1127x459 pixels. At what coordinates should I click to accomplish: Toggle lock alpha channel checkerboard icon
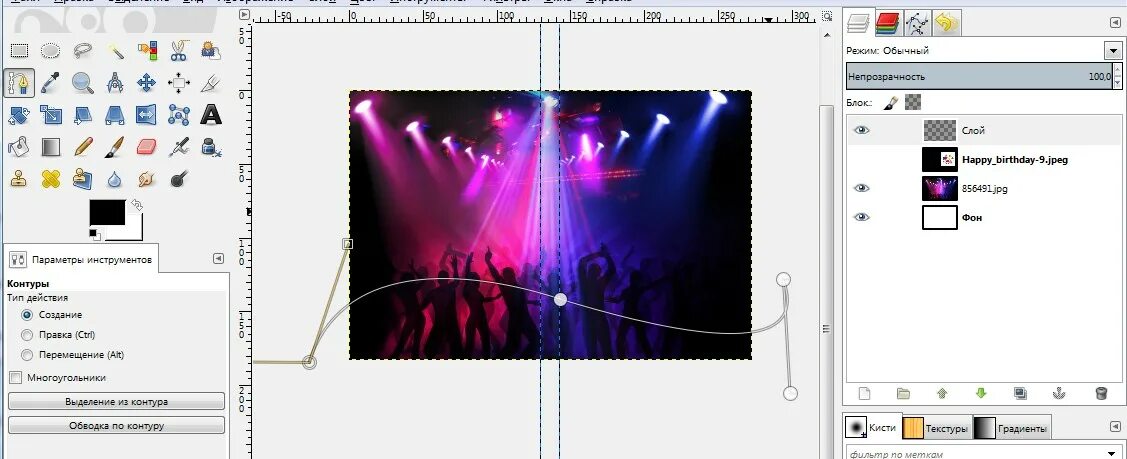point(913,103)
